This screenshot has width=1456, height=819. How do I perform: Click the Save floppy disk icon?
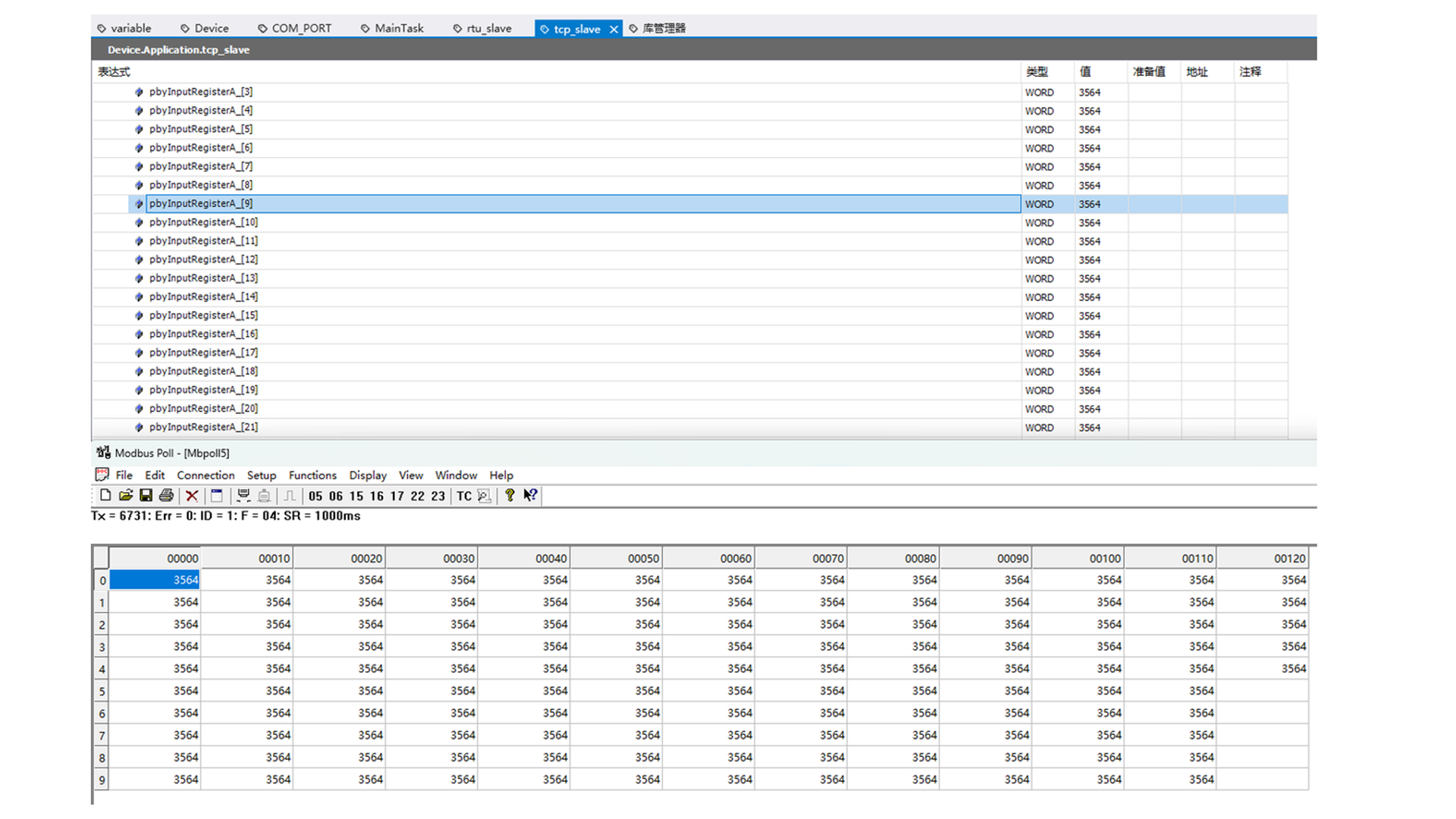(x=146, y=495)
